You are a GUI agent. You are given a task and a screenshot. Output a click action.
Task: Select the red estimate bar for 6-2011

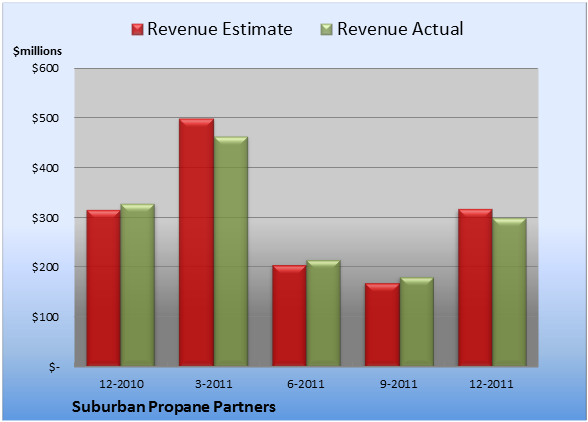tap(289, 315)
